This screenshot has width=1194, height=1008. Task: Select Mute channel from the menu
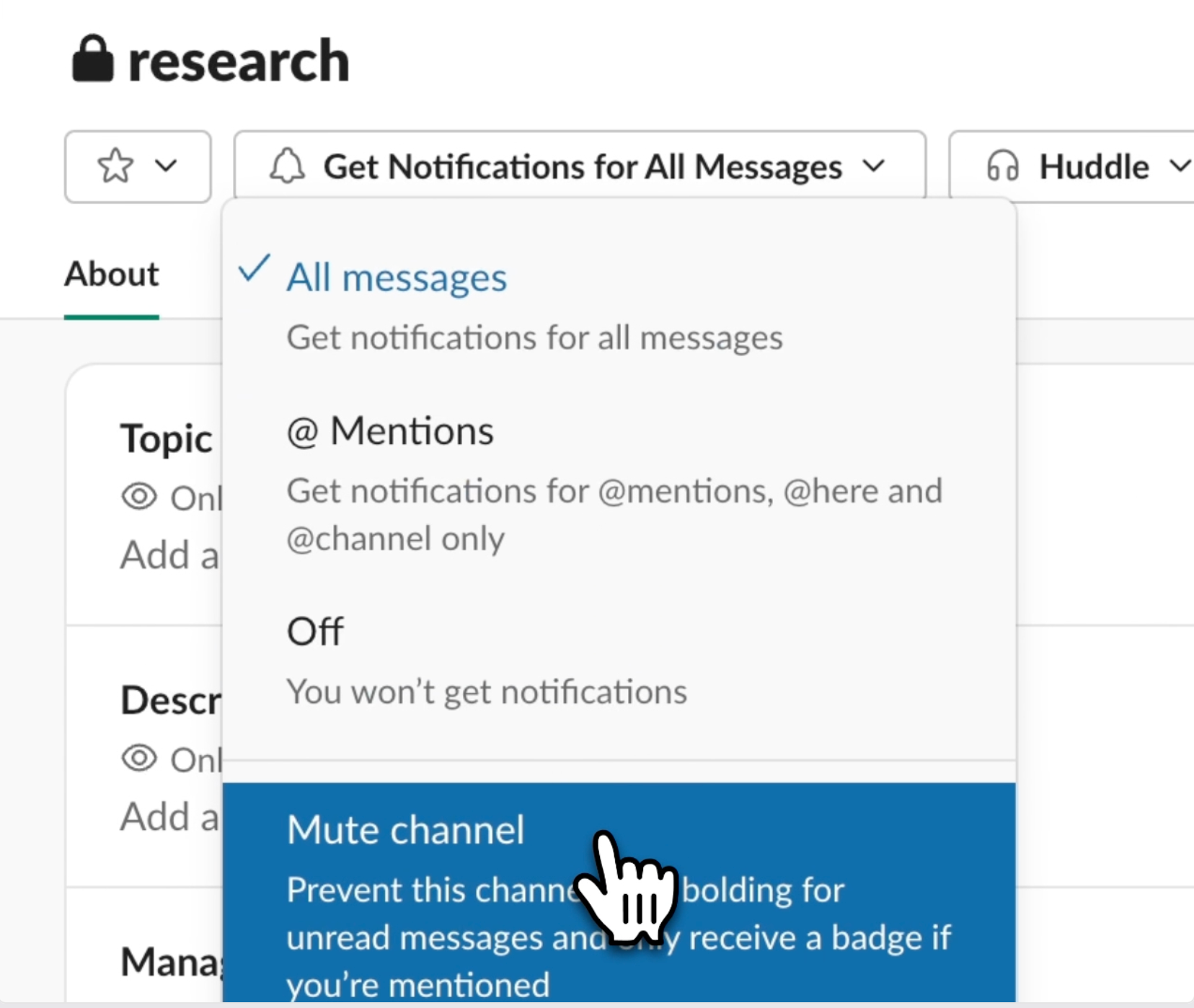point(405,830)
